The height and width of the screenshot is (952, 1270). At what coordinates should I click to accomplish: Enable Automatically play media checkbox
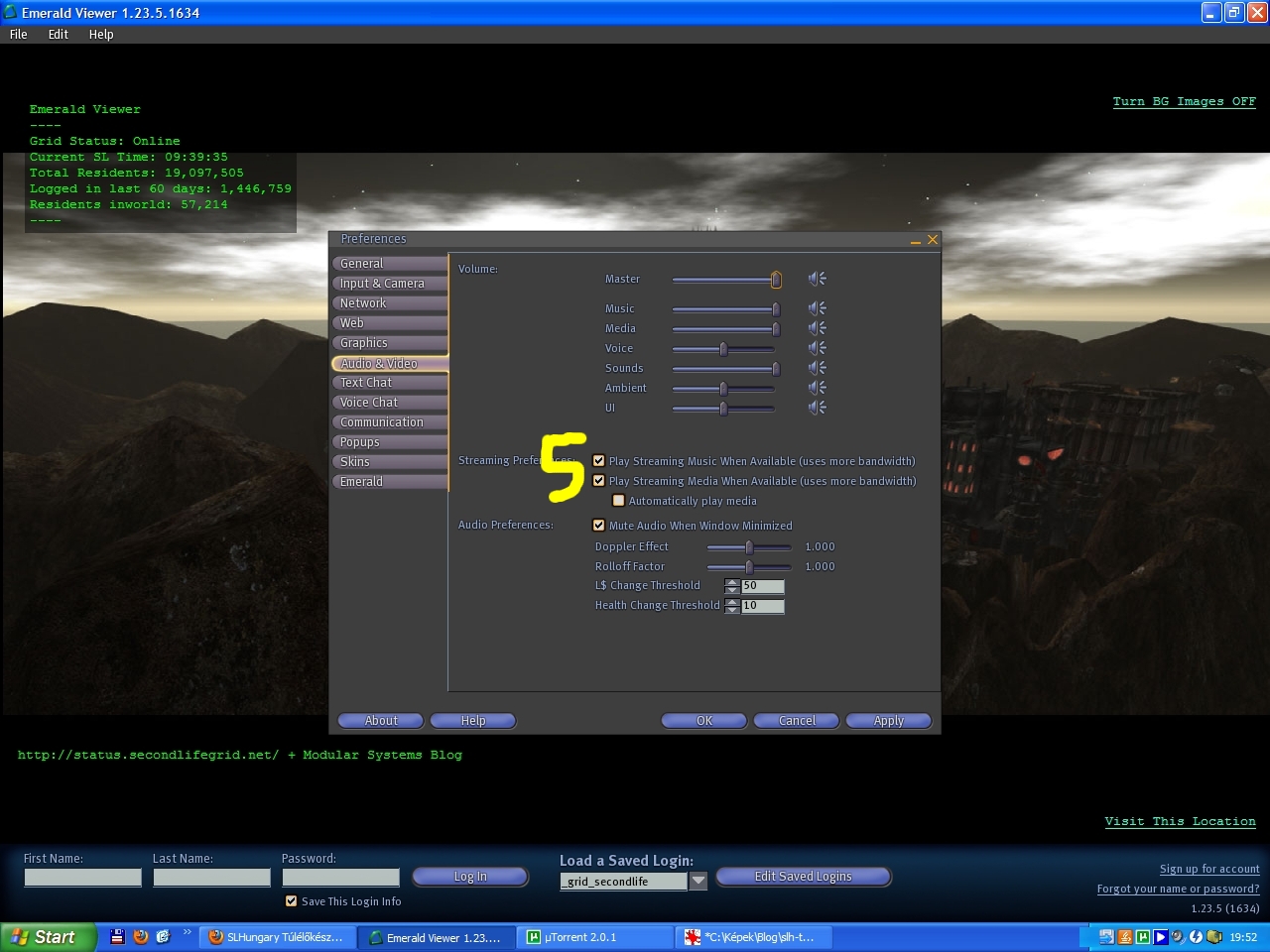618,500
